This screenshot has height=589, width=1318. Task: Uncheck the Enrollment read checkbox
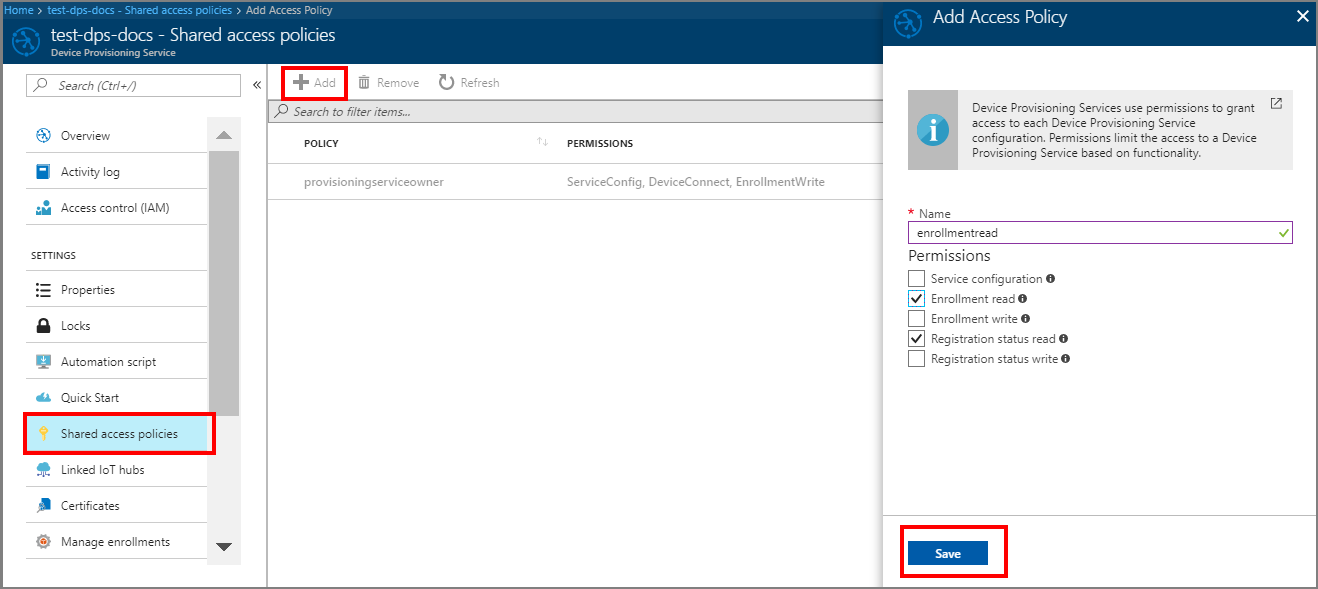(916, 299)
